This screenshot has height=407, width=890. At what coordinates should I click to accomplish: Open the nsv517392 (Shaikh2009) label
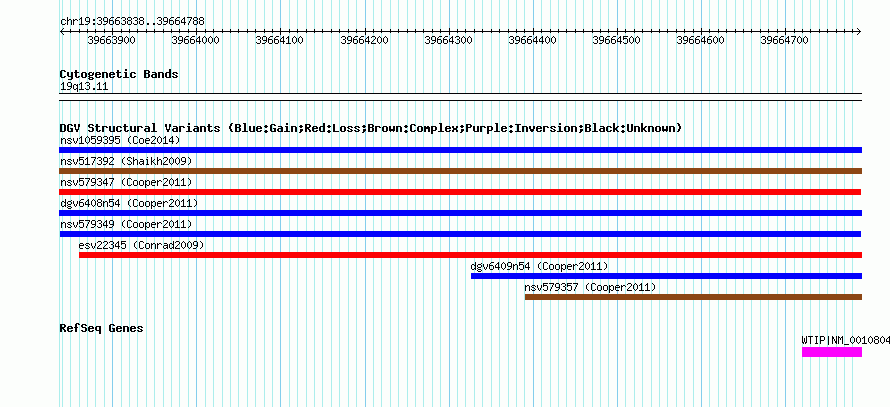(x=126, y=161)
